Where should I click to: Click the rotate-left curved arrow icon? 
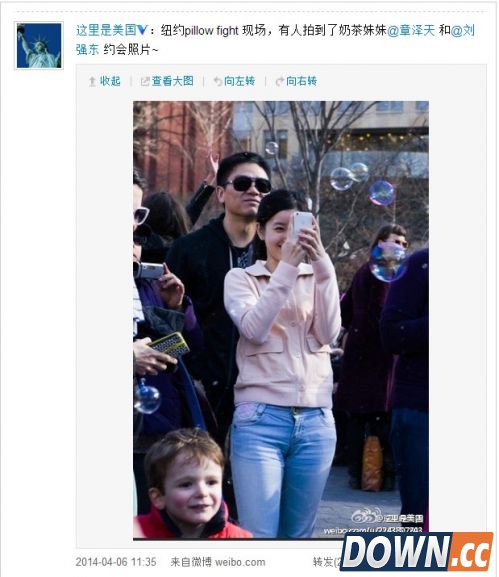(x=218, y=81)
